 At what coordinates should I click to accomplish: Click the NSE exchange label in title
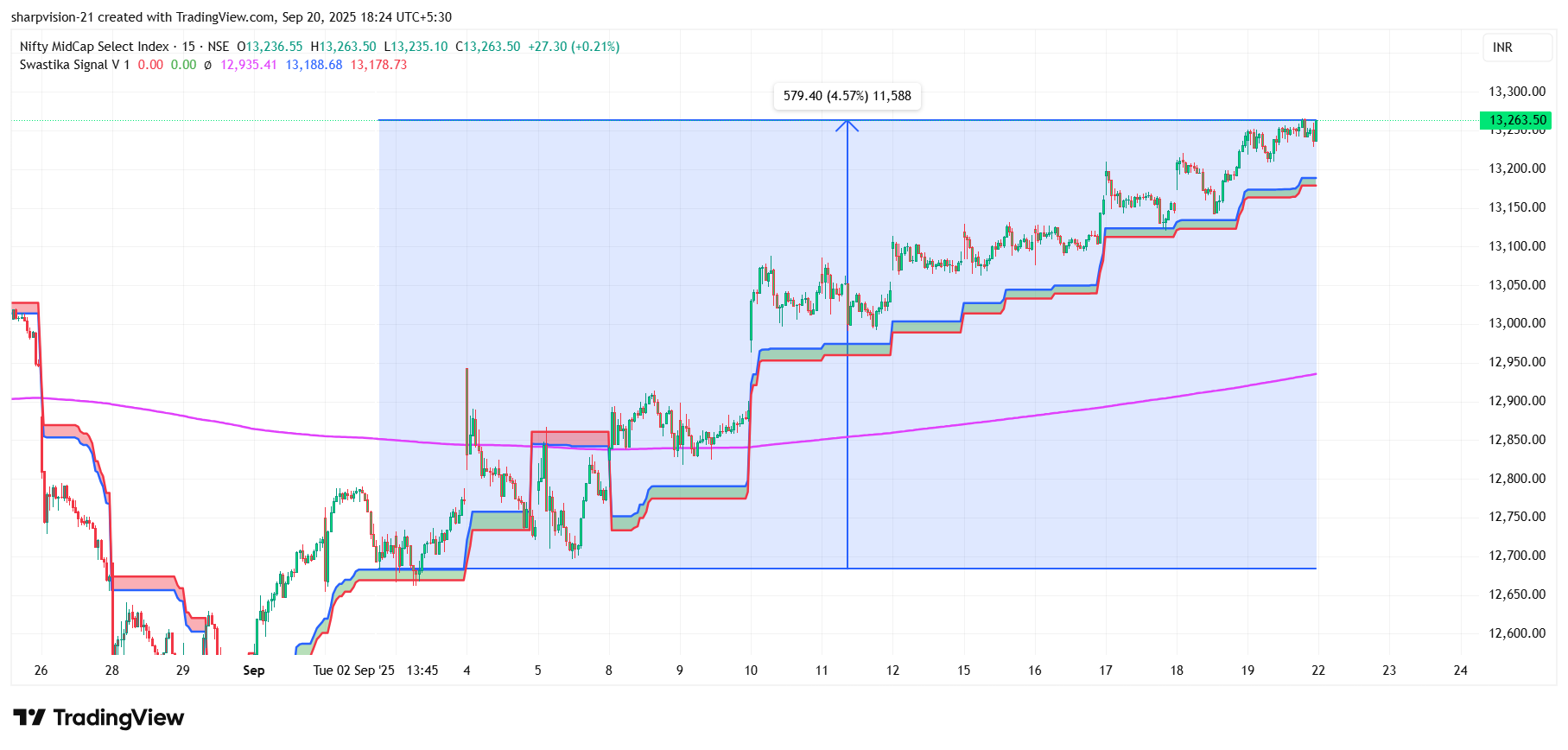[218, 47]
